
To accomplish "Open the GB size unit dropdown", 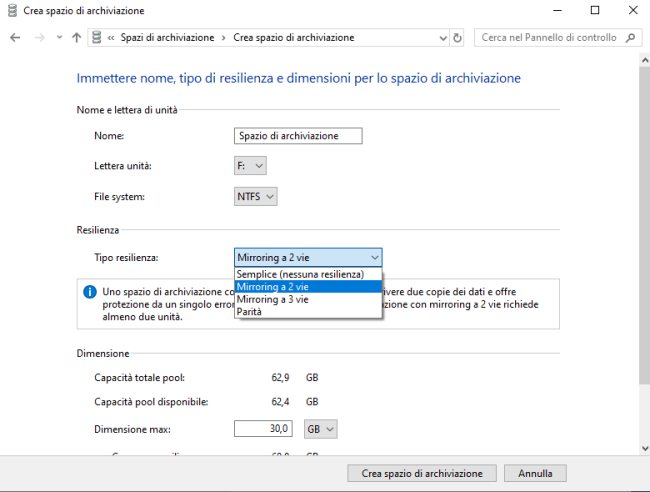I will (321, 429).
